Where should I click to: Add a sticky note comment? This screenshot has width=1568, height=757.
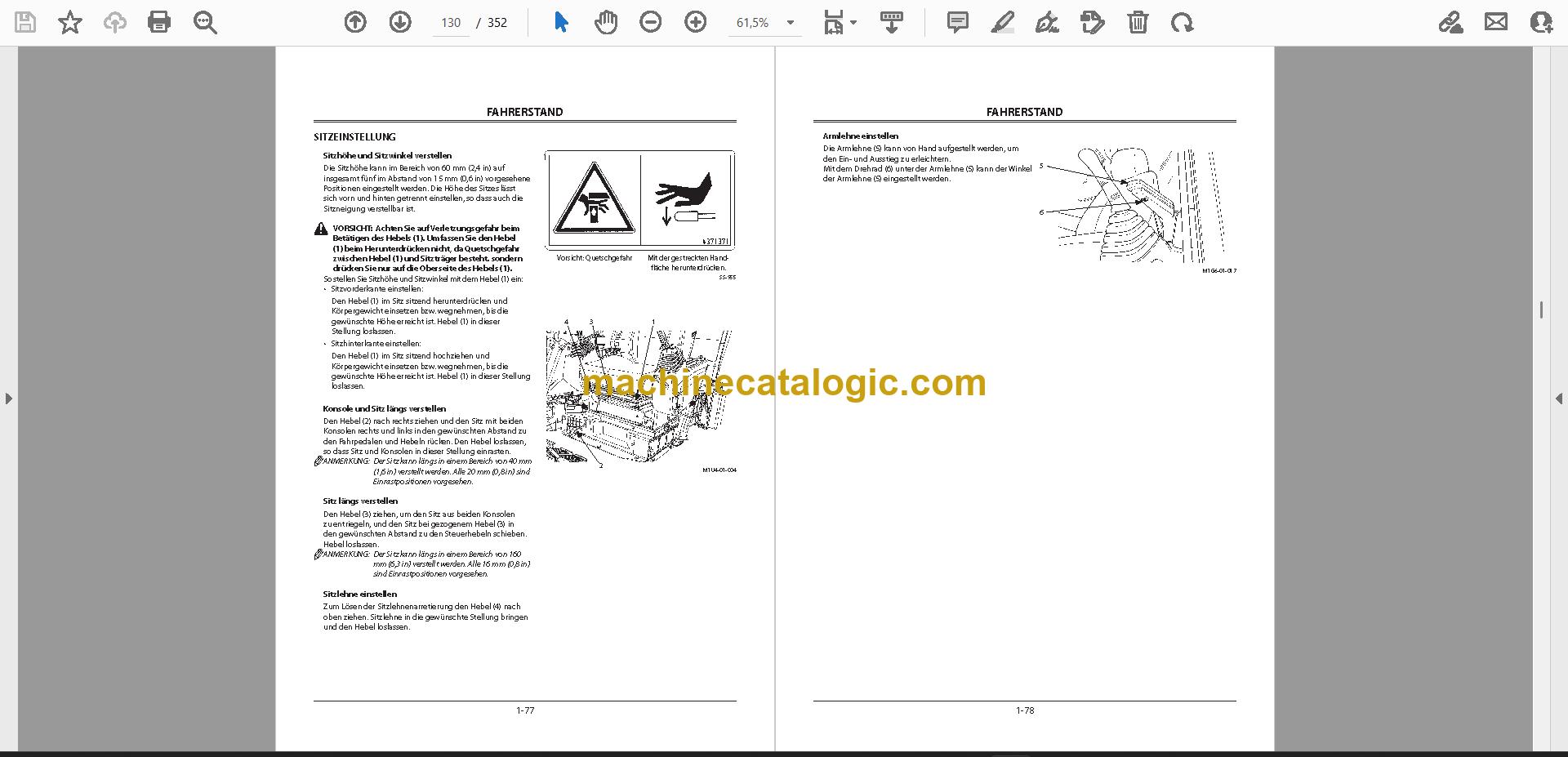pos(958,22)
